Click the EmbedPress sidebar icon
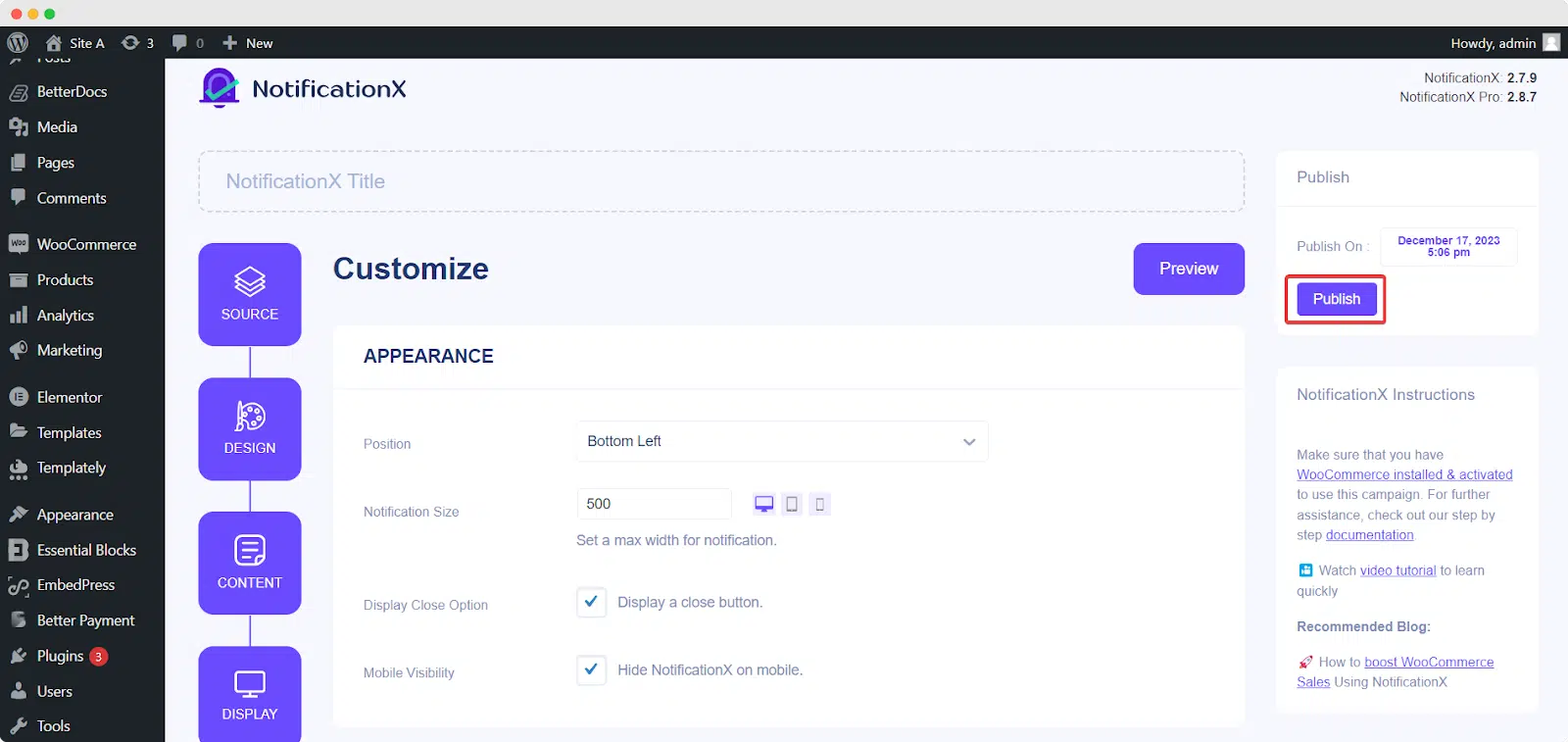Image resolution: width=1568 pixels, height=742 pixels. pos(18,586)
